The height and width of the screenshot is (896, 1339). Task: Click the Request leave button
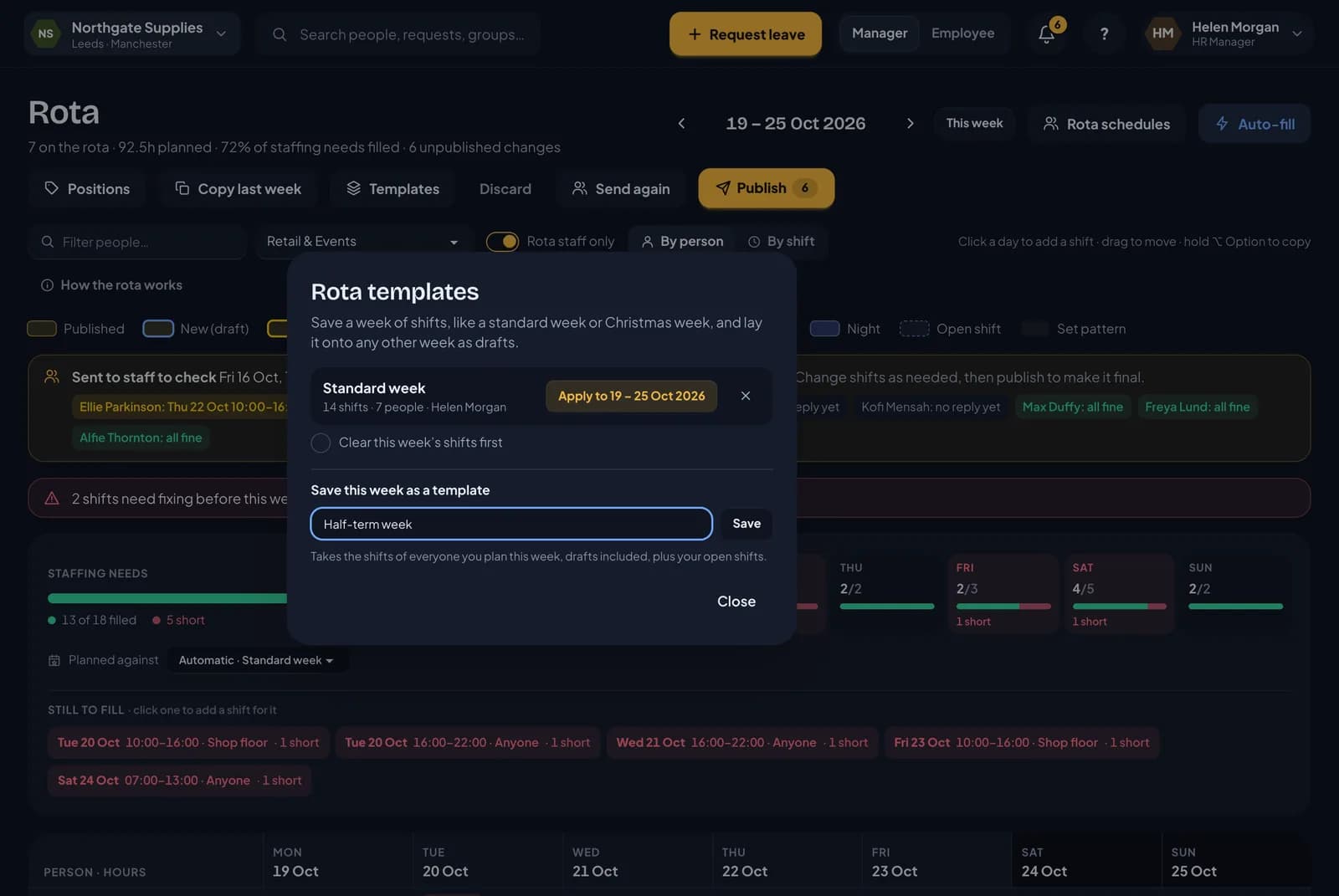pos(746,34)
